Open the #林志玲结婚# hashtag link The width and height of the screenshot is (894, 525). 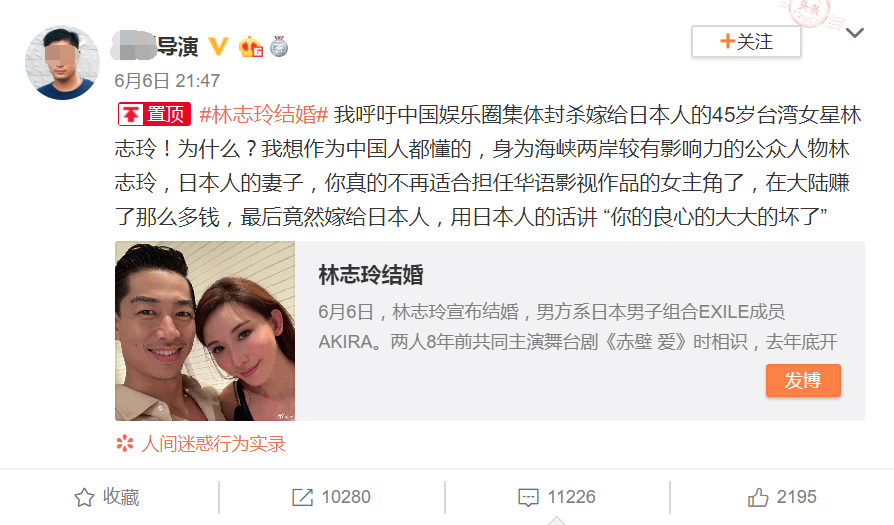[263, 115]
